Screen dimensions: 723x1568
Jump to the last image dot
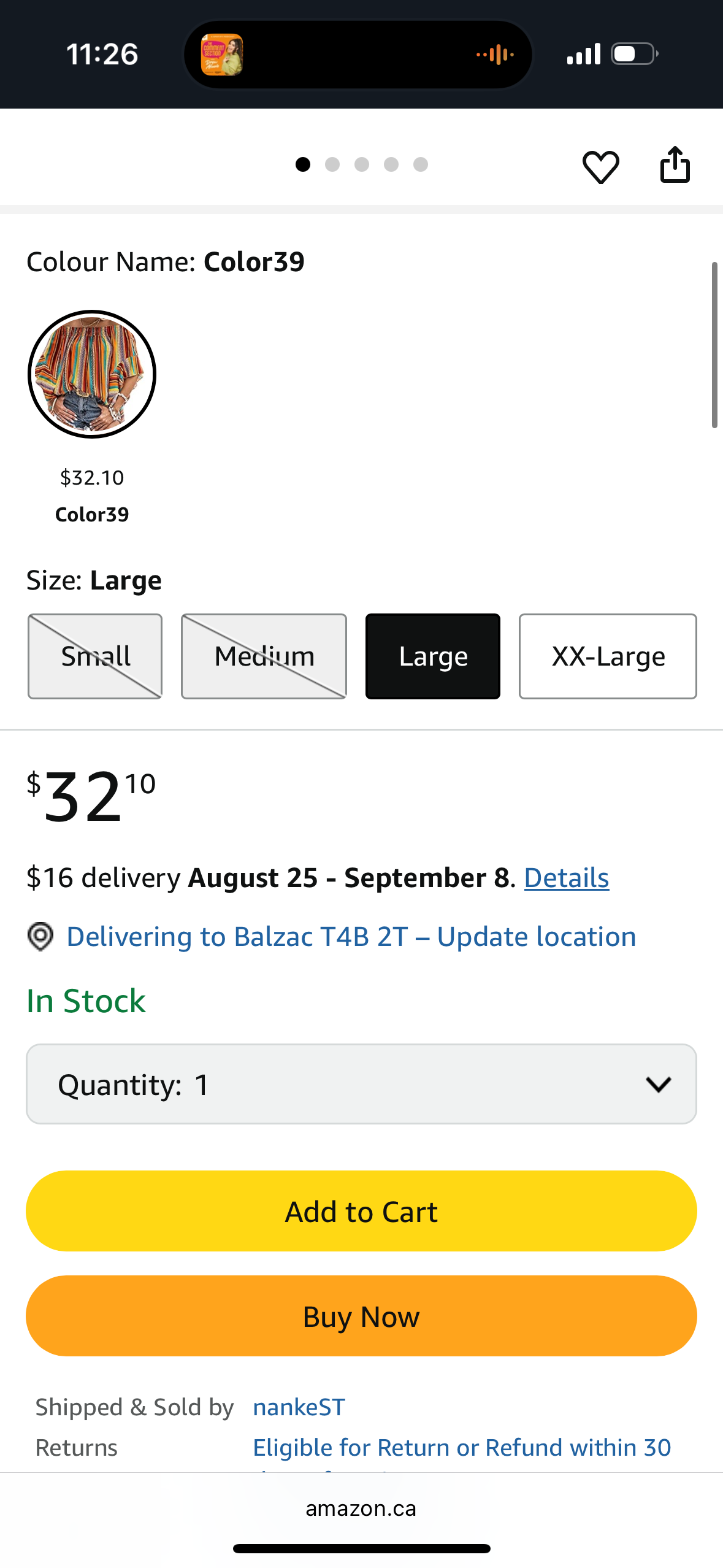(421, 164)
